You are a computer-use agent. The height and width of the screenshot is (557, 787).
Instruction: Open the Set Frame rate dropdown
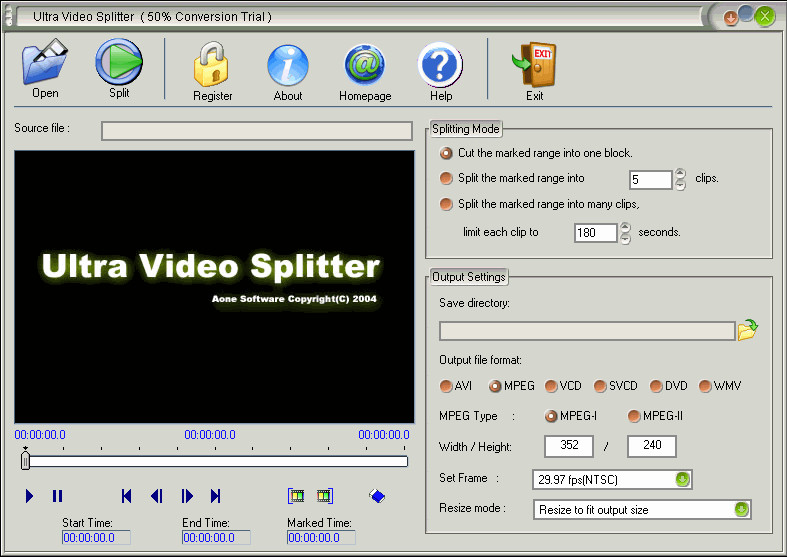(682, 479)
